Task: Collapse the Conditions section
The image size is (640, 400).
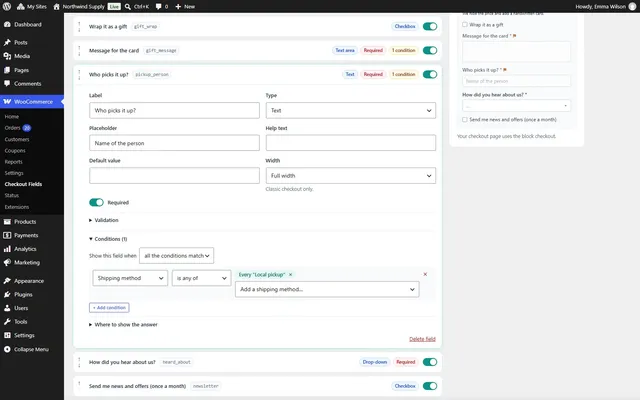Action: tap(108, 239)
